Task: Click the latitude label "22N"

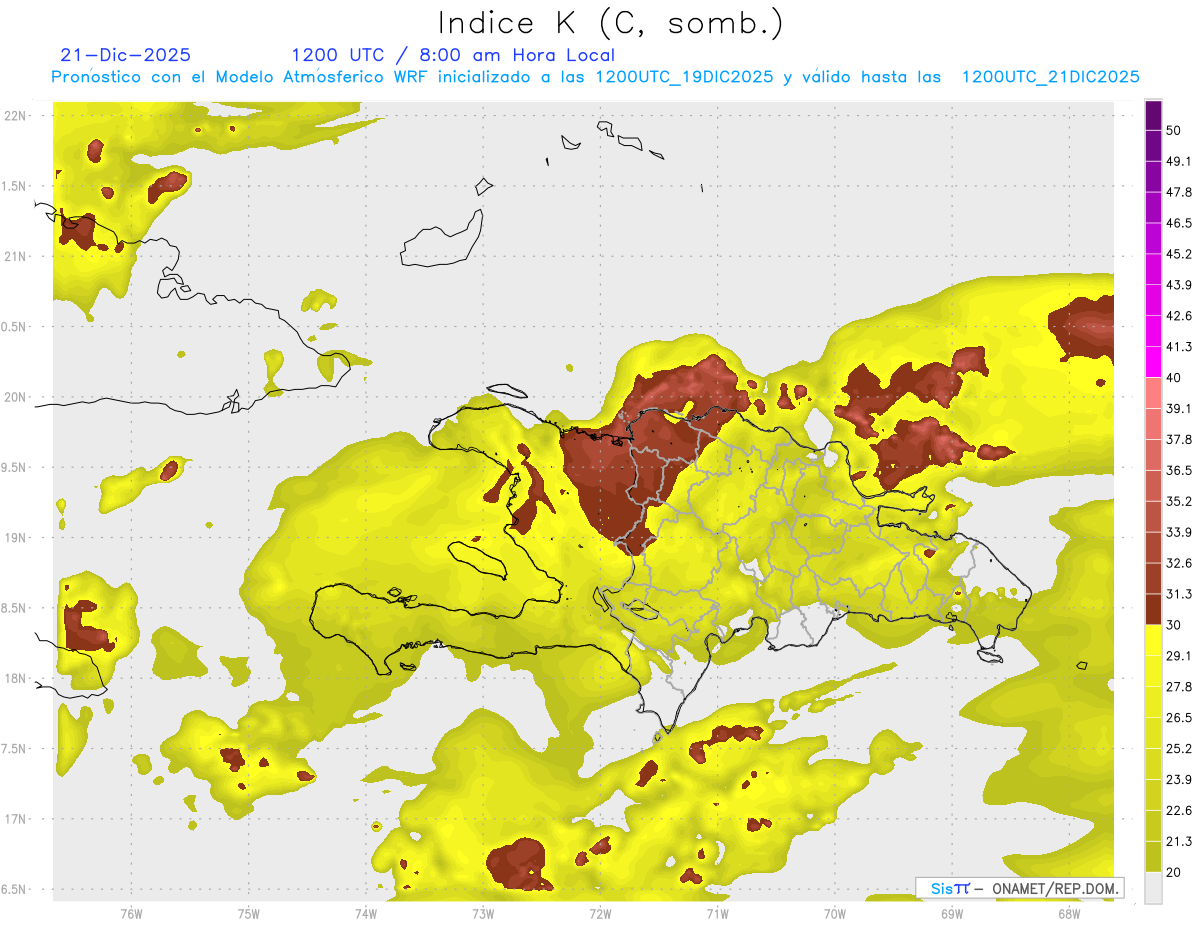Action: (15, 116)
